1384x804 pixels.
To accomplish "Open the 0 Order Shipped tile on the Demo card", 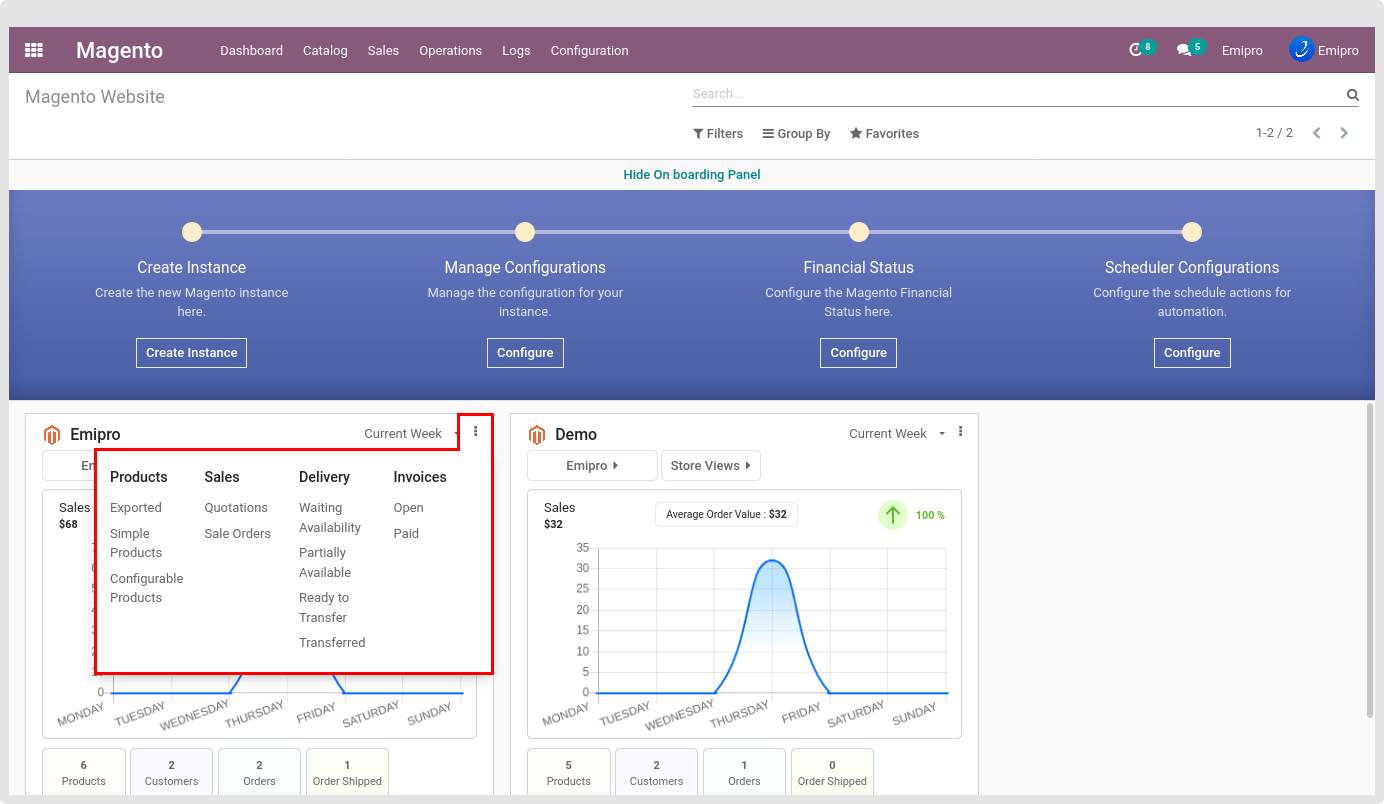I will (832, 772).
